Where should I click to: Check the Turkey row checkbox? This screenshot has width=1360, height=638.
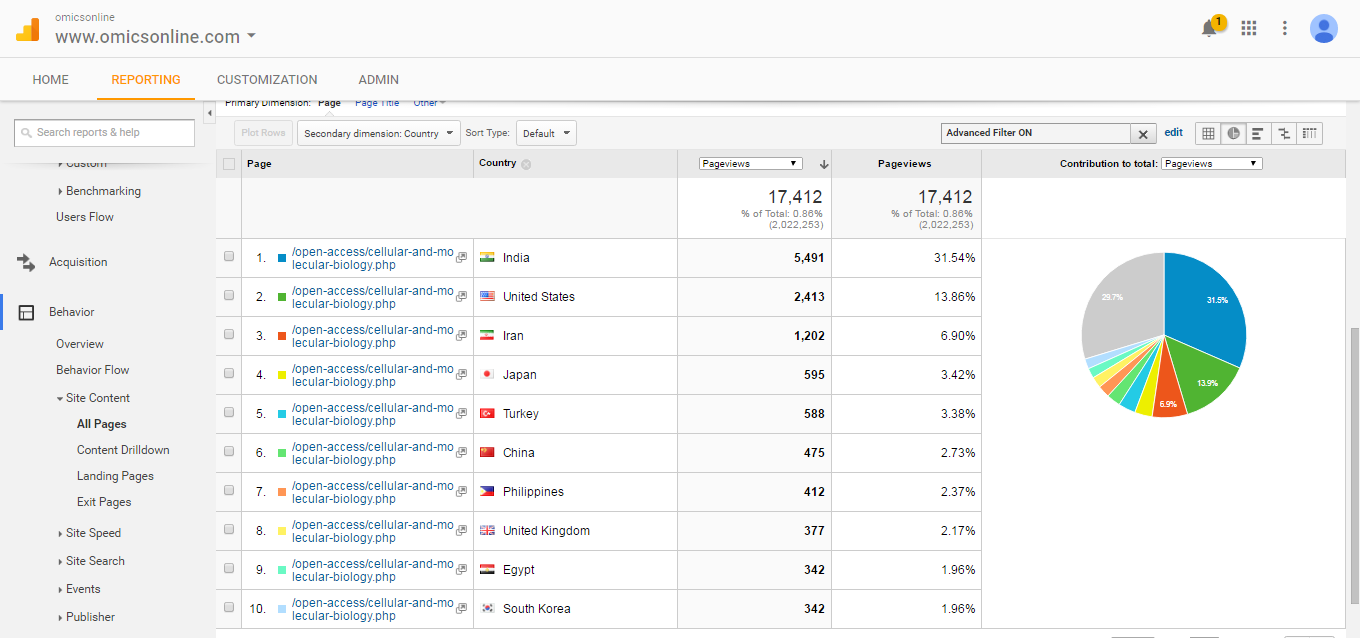tap(229, 413)
